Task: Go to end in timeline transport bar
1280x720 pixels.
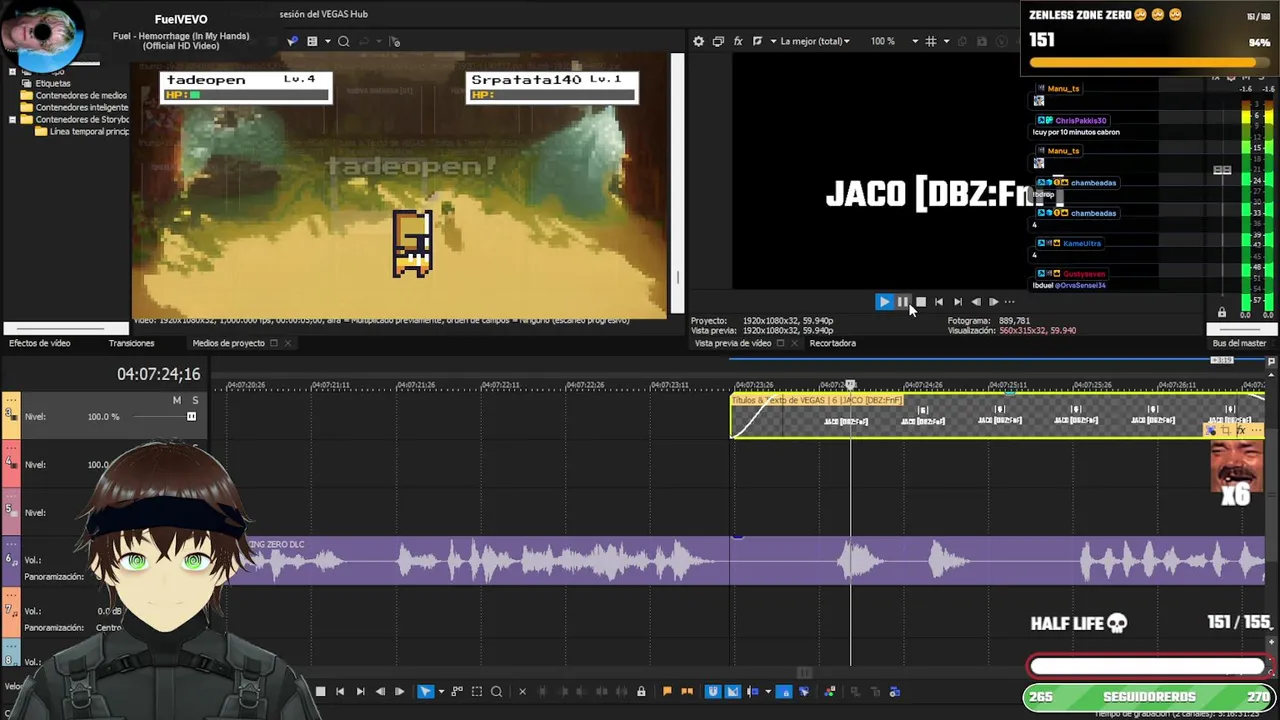Action: [360, 691]
